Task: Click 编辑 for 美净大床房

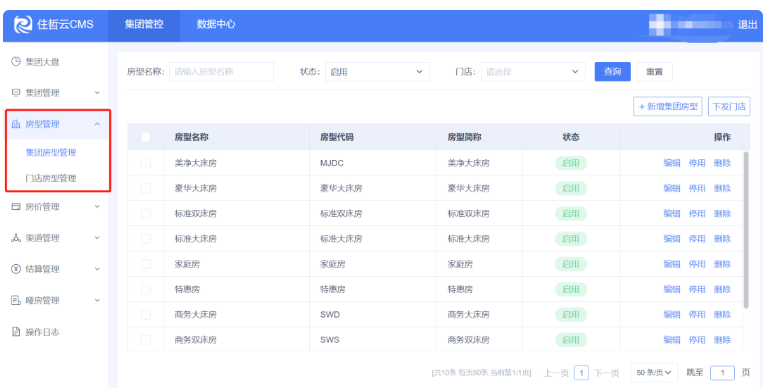Action: [672, 163]
